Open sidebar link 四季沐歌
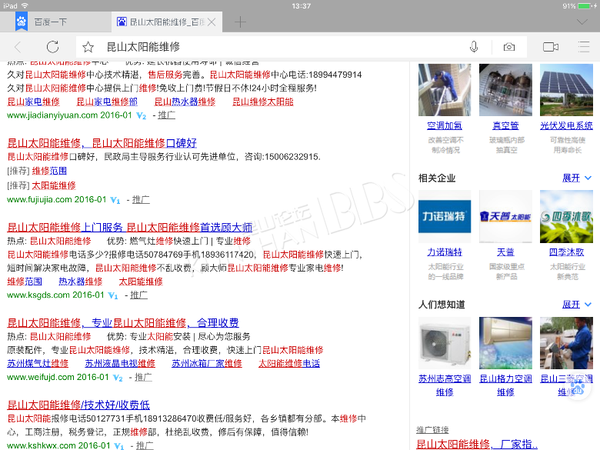This screenshot has height=450, width=600. click(566, 252)
